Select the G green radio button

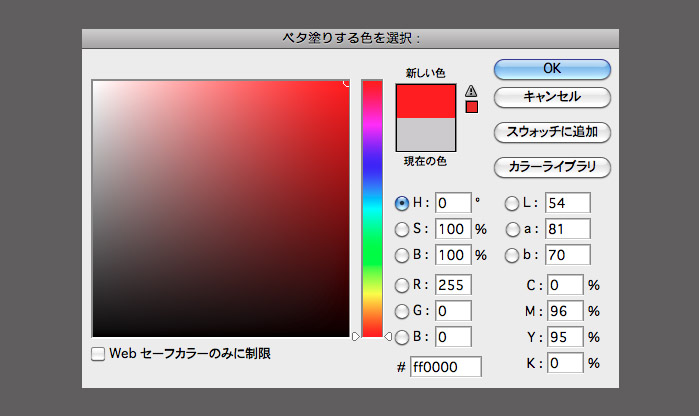(402, 311)
